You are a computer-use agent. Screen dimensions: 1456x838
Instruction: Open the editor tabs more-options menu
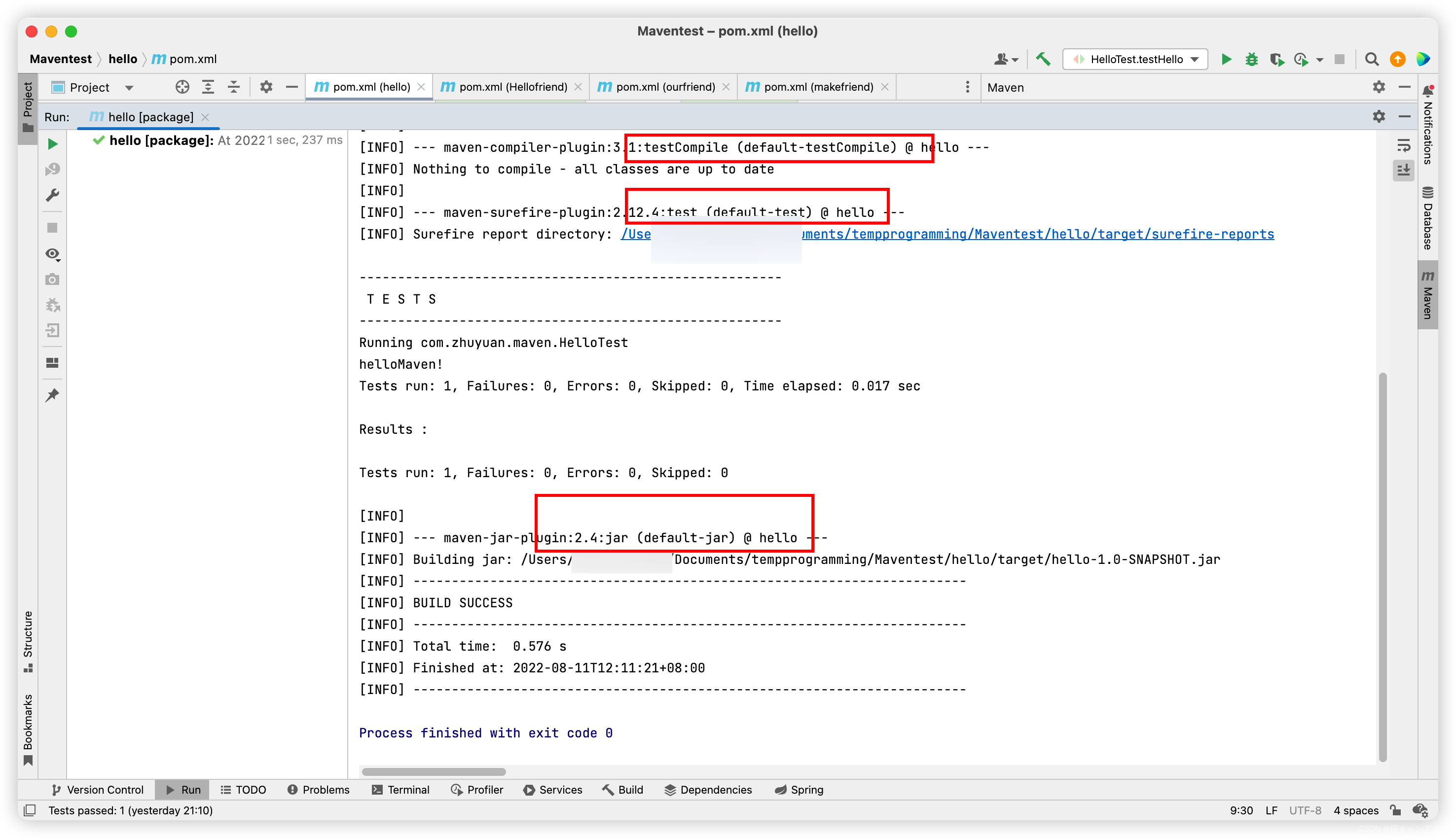(x=967, y=87)
